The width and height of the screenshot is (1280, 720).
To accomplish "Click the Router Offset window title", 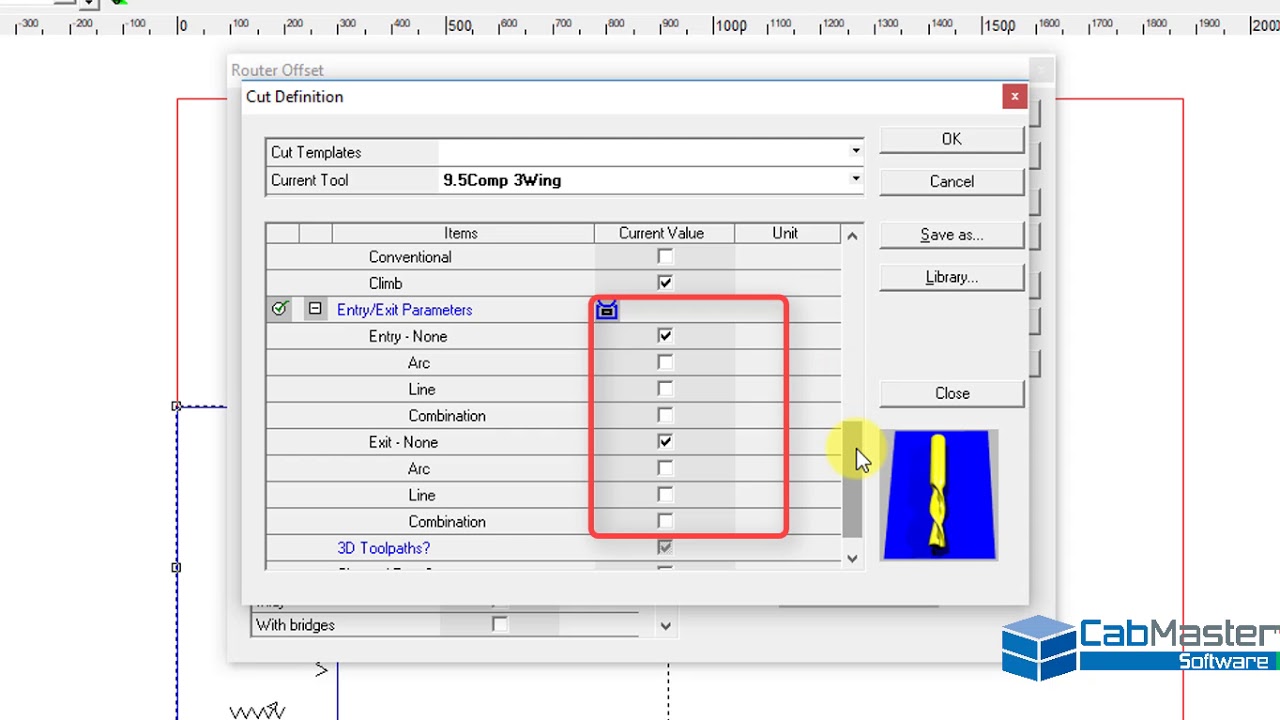I will [277, 70].
